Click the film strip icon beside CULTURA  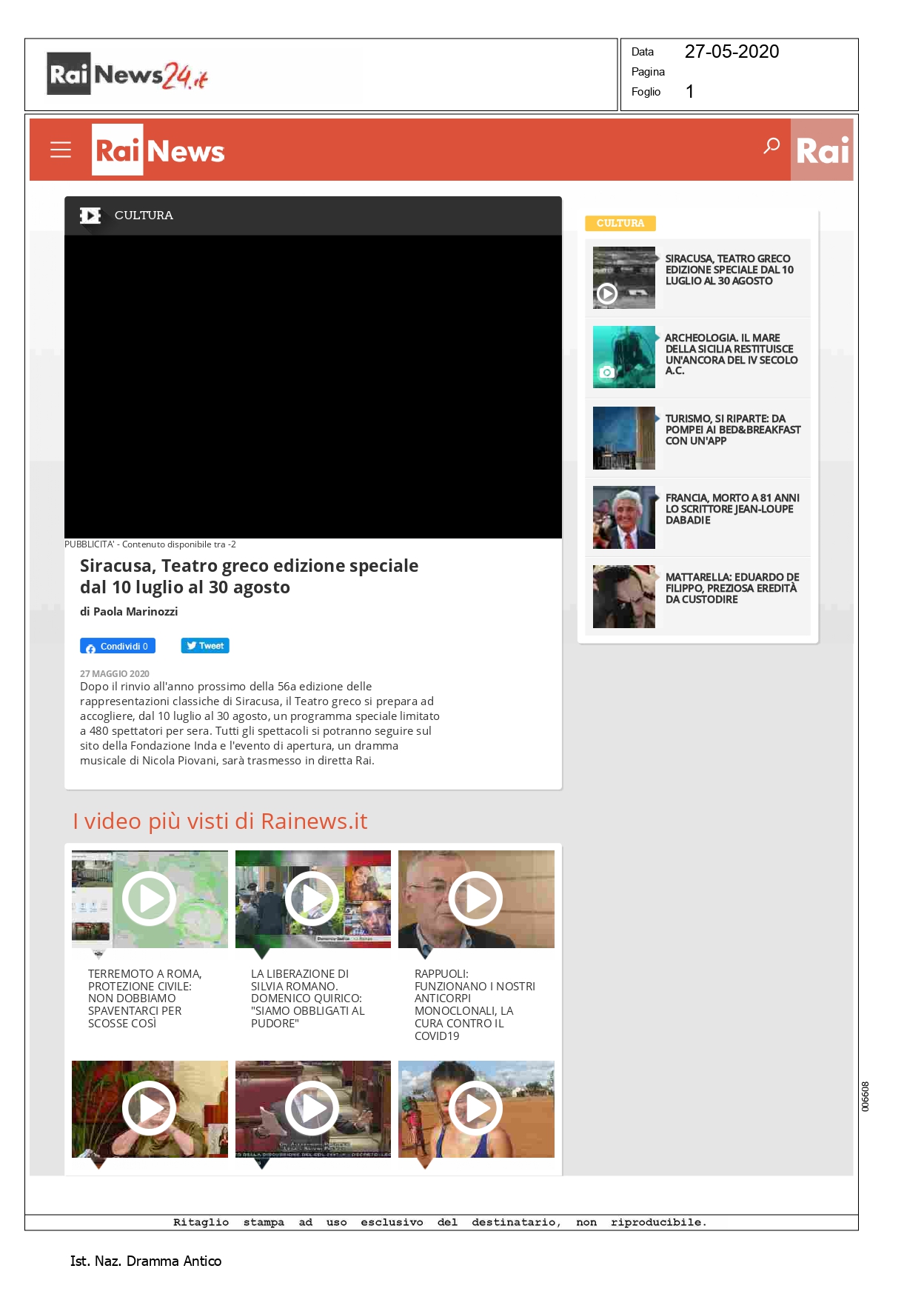[x=90, y=216]
